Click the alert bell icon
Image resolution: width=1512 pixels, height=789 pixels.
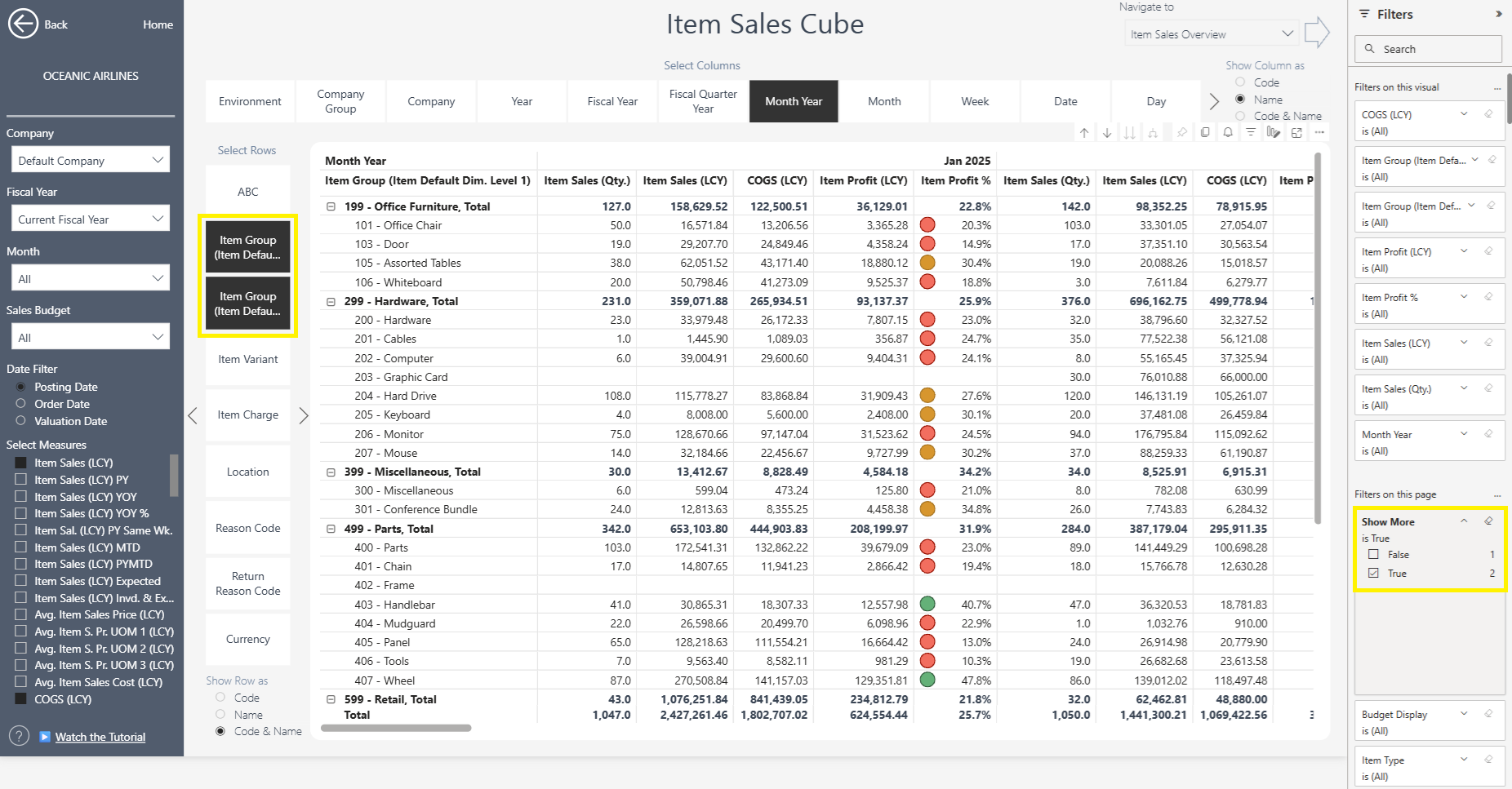pos(1228,133)
